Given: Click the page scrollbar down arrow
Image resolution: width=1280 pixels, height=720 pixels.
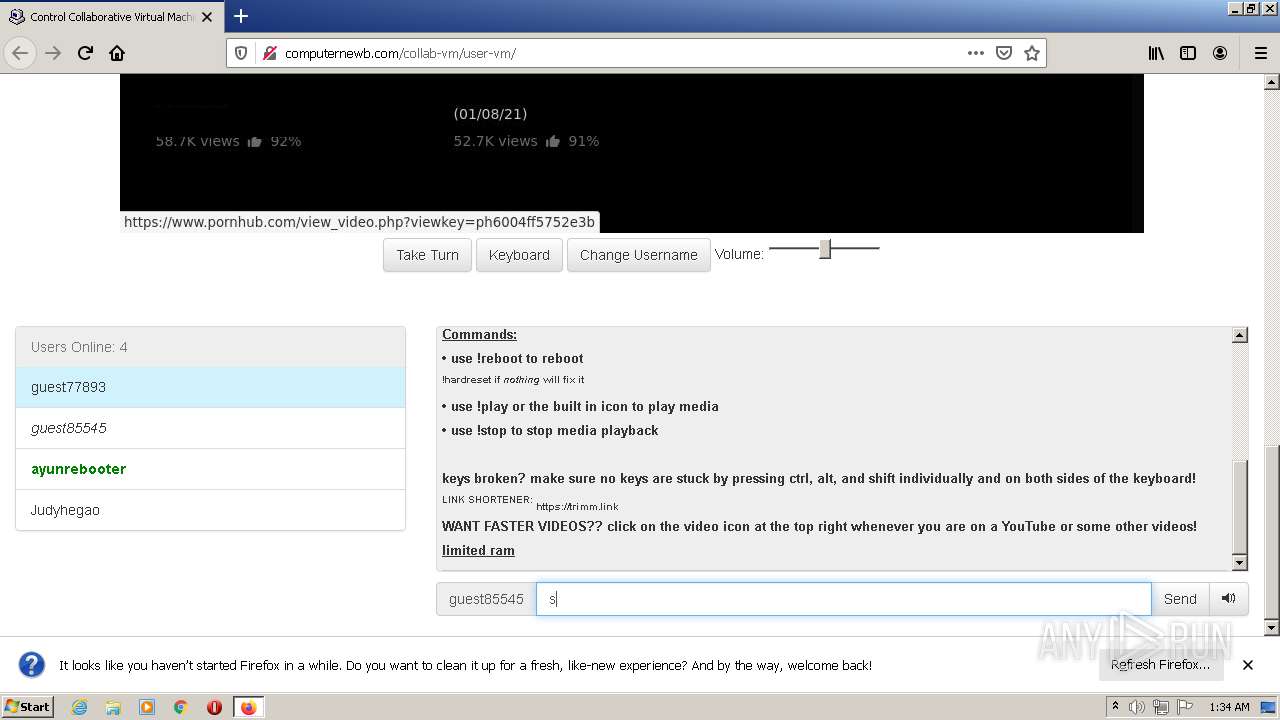Looking at the screenshot, I should point(1272,627).
